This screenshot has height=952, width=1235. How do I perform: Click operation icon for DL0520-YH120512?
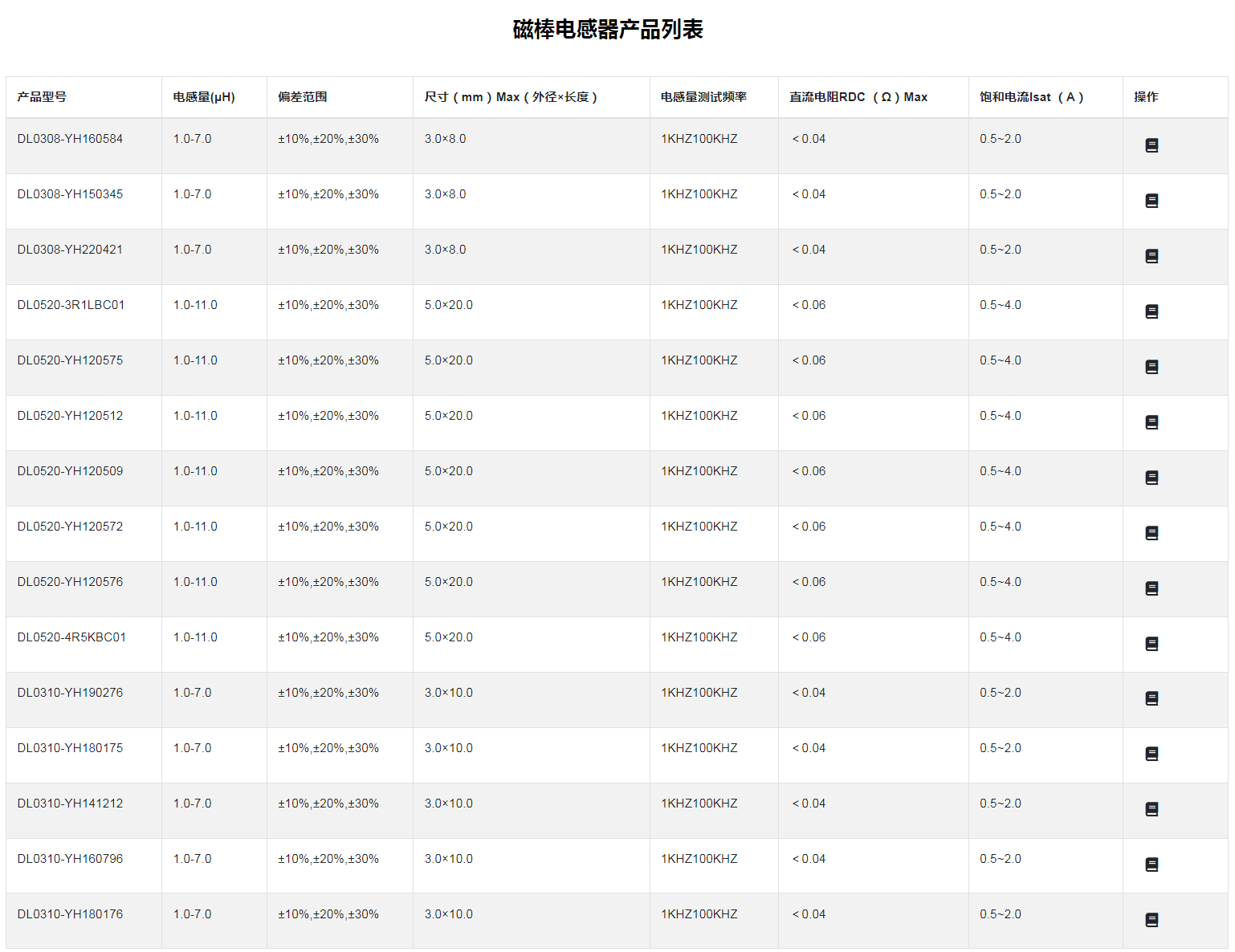[1151, 421]
